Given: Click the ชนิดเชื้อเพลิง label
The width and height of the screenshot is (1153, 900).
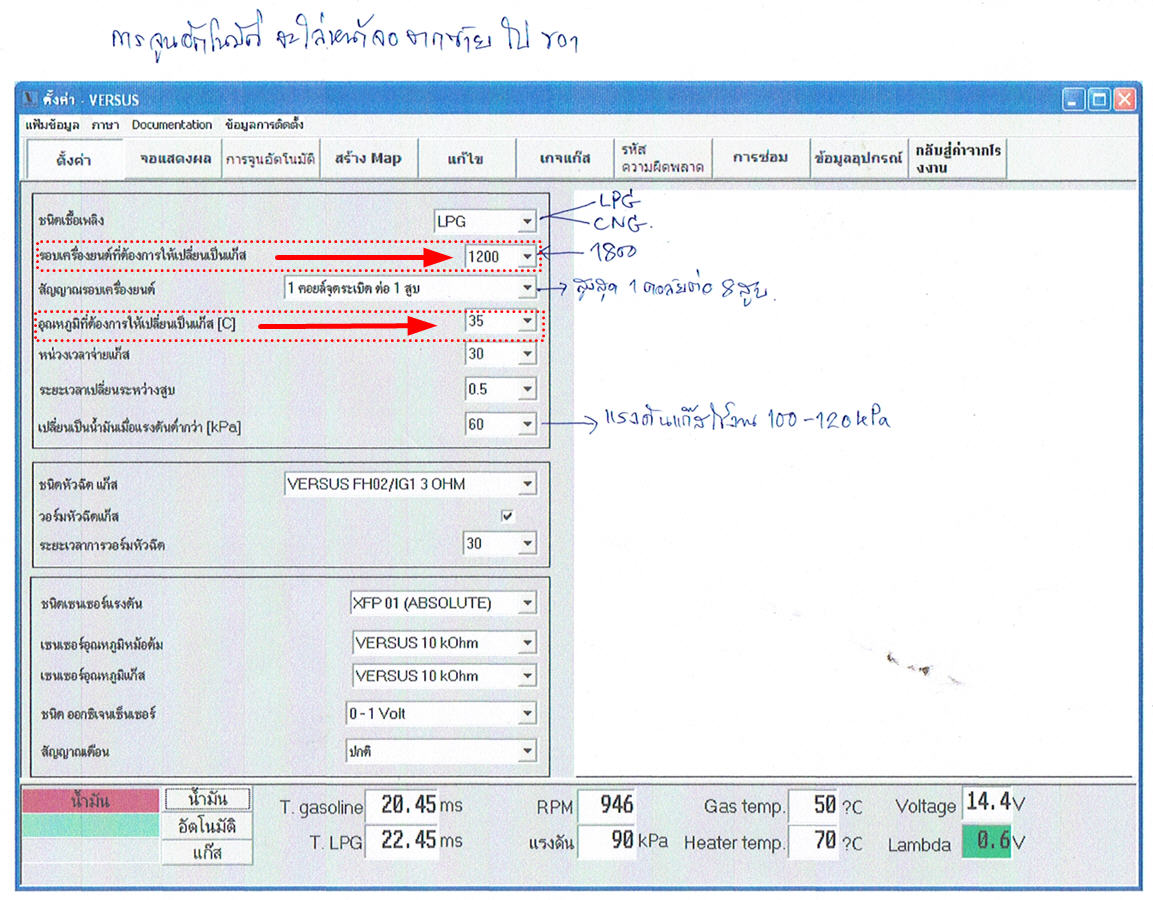Looking at the screenshot, I should coord(71,220).
